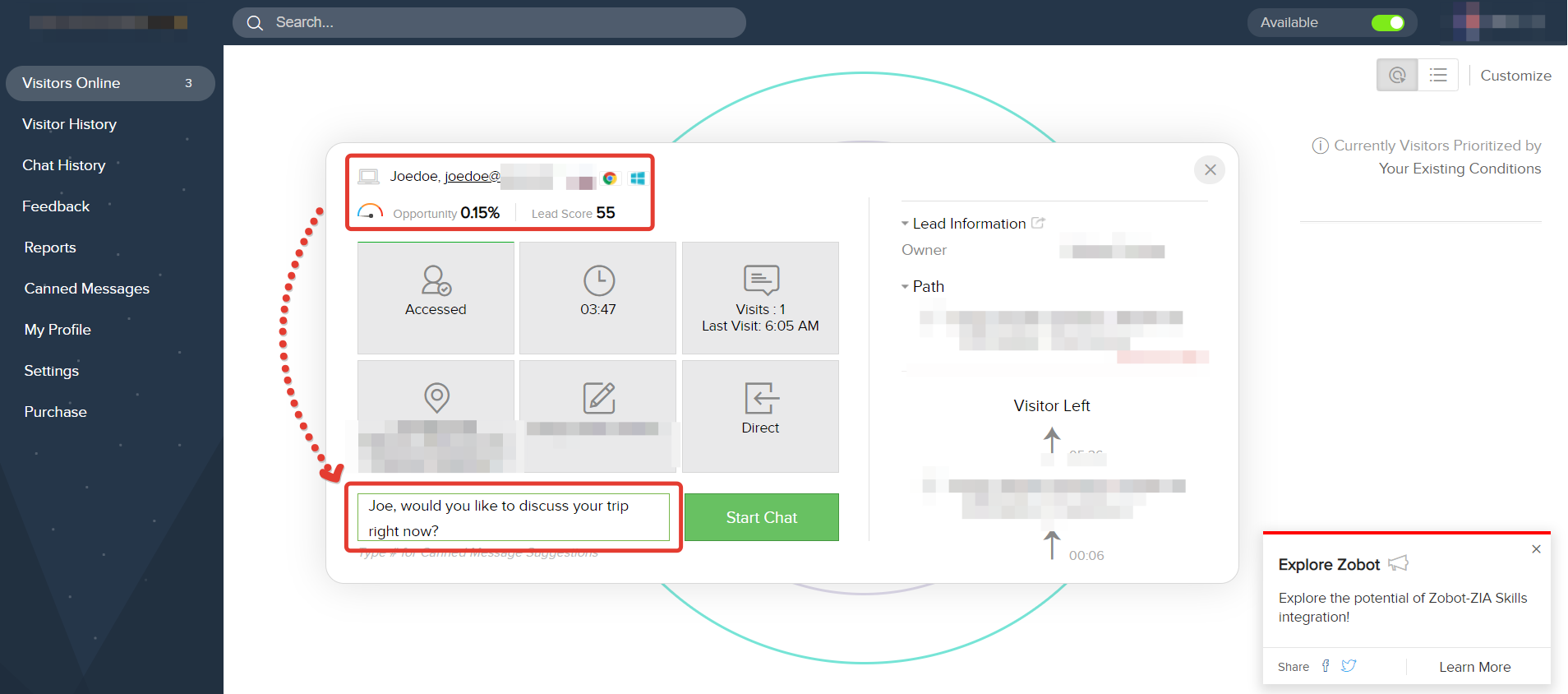The height and width of the screenshot is (694, 1568).
Task: Open Lead Information external link icon
Action: tap(1038, 223)
